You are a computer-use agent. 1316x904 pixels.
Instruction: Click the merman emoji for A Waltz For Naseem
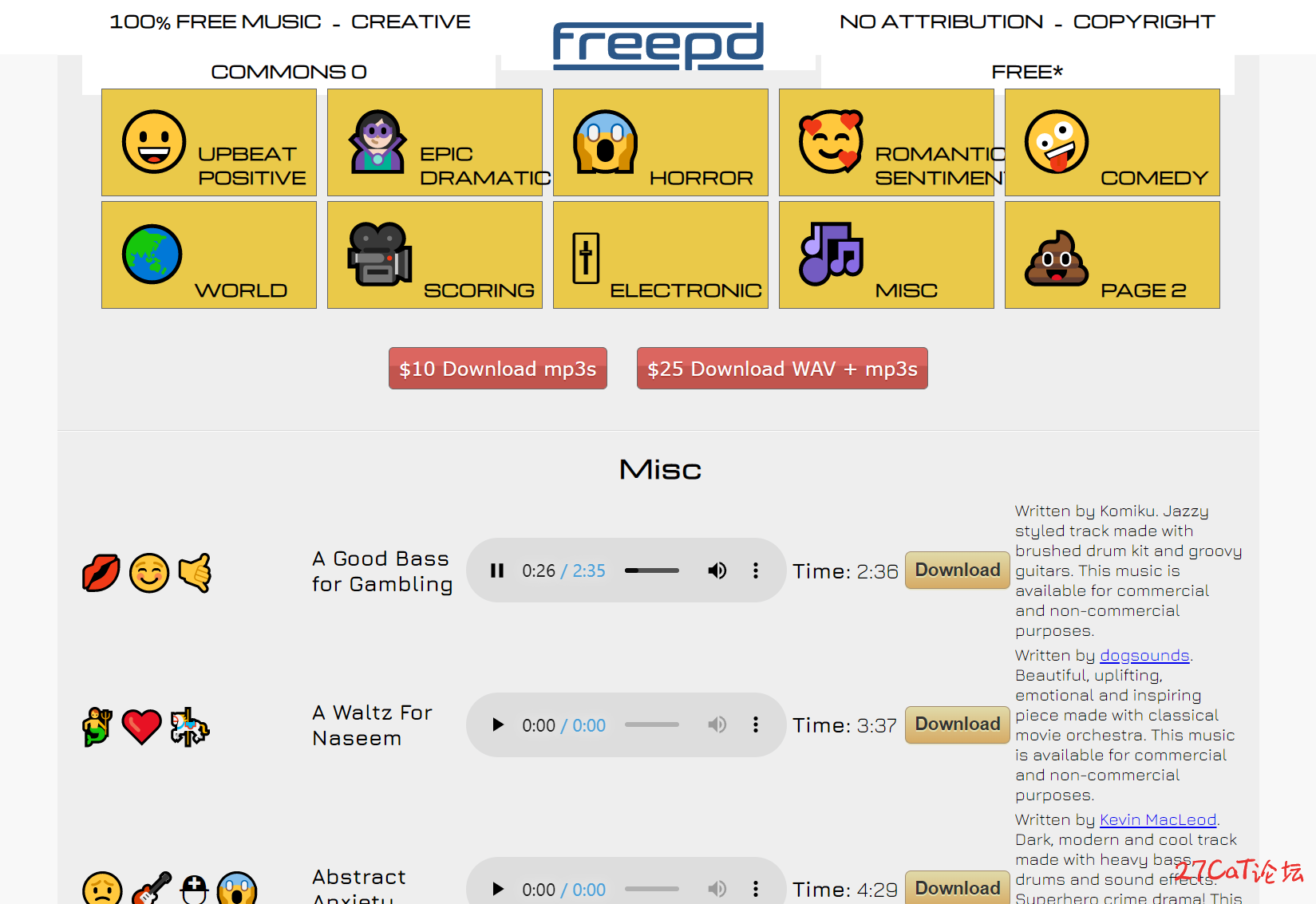click(97, 727)
